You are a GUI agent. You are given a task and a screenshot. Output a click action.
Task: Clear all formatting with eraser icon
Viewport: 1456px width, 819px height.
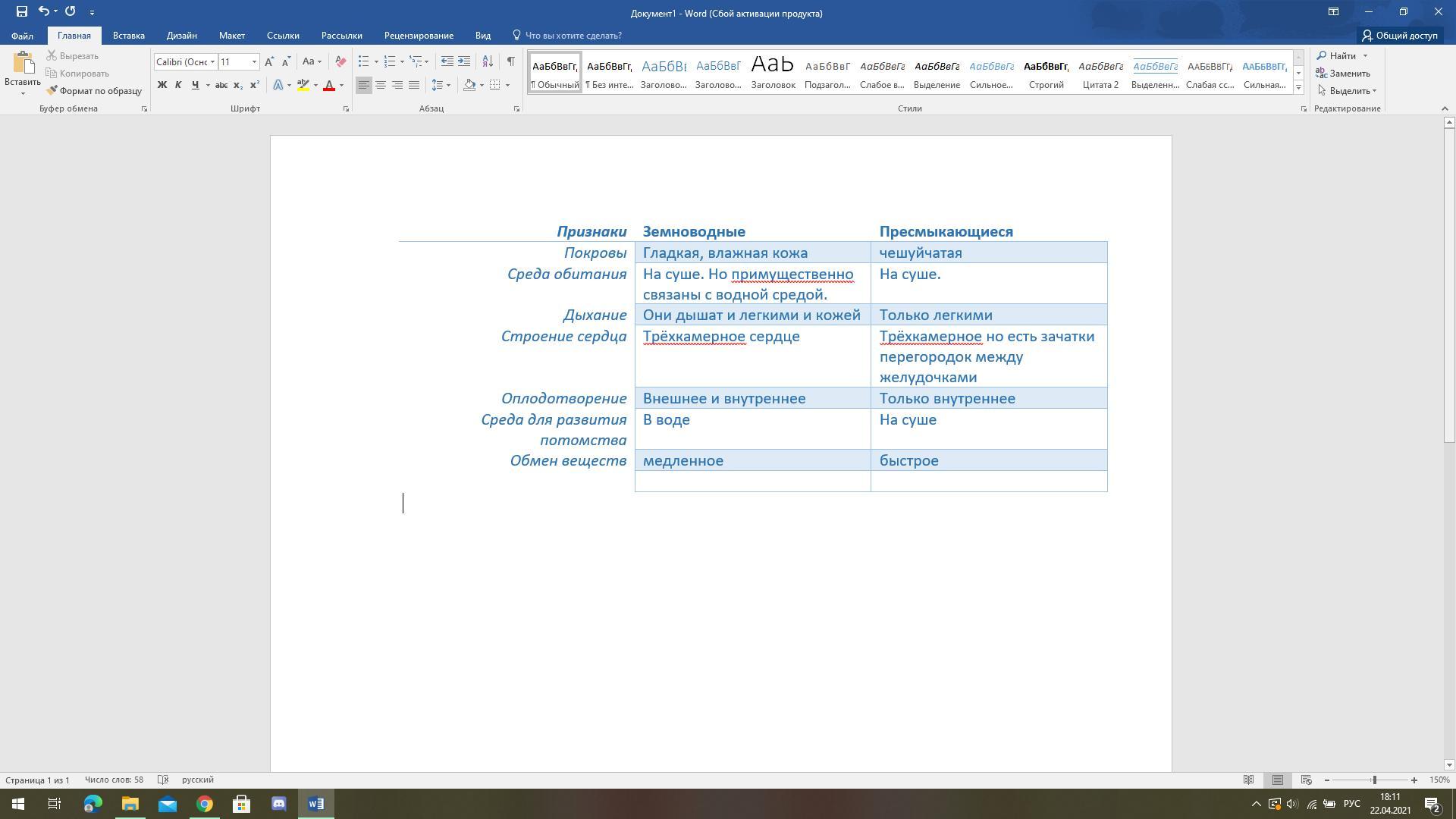pos(340,61)
